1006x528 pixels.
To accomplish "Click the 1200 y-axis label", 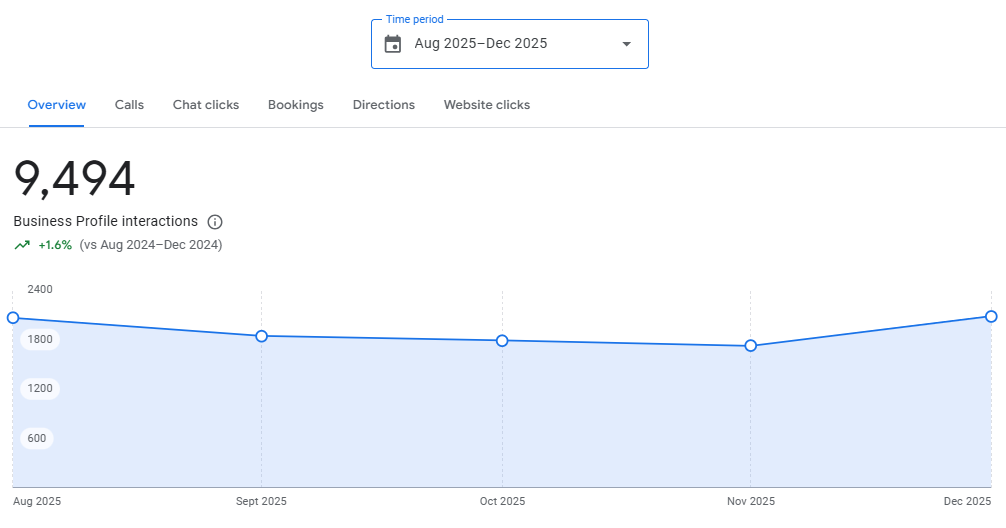I will click(40, 388).
